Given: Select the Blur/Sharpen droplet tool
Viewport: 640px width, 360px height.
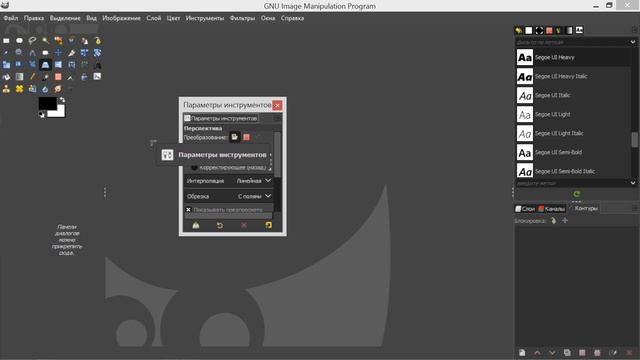Looking at the screenshot, I should pyautogui.click(x=45, y=89).
